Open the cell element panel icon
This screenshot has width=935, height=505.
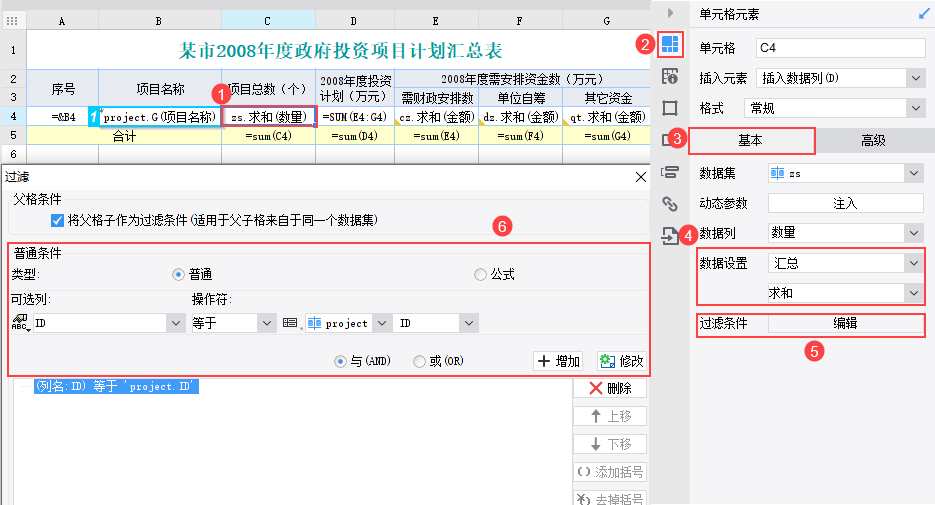pos(670,44)
